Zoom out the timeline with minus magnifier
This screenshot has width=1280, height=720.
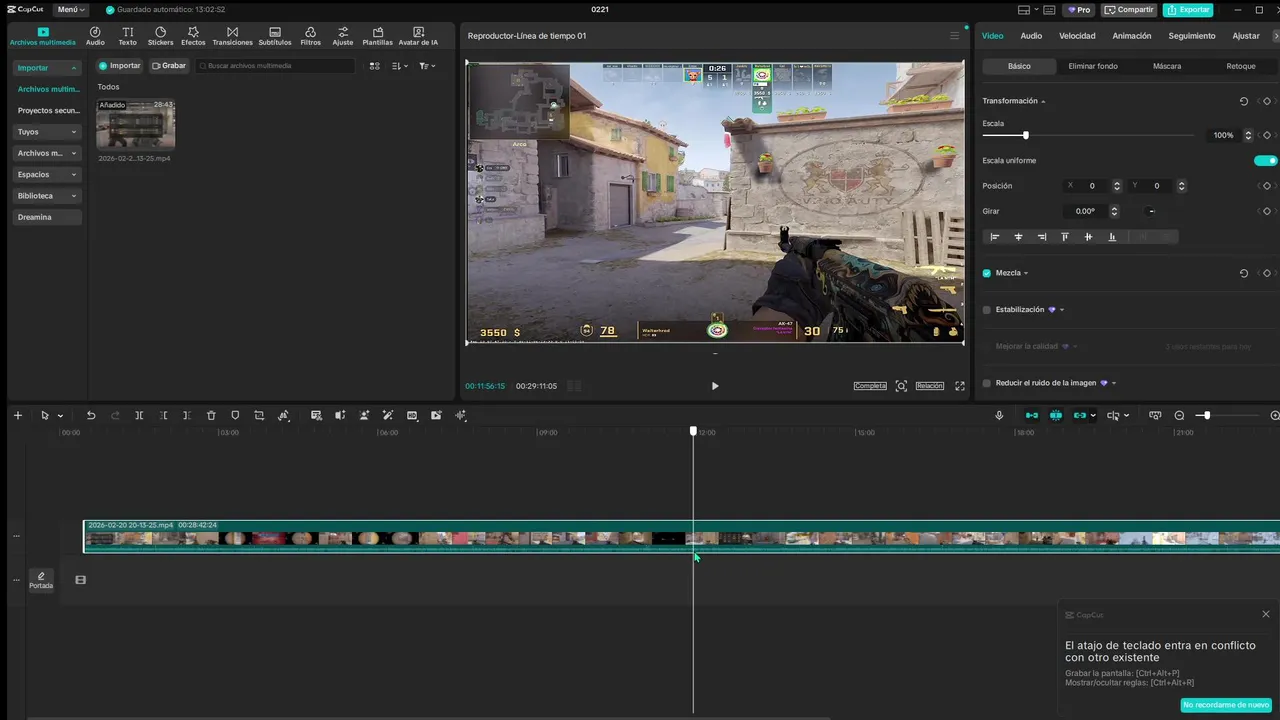tap(1179, 415)
